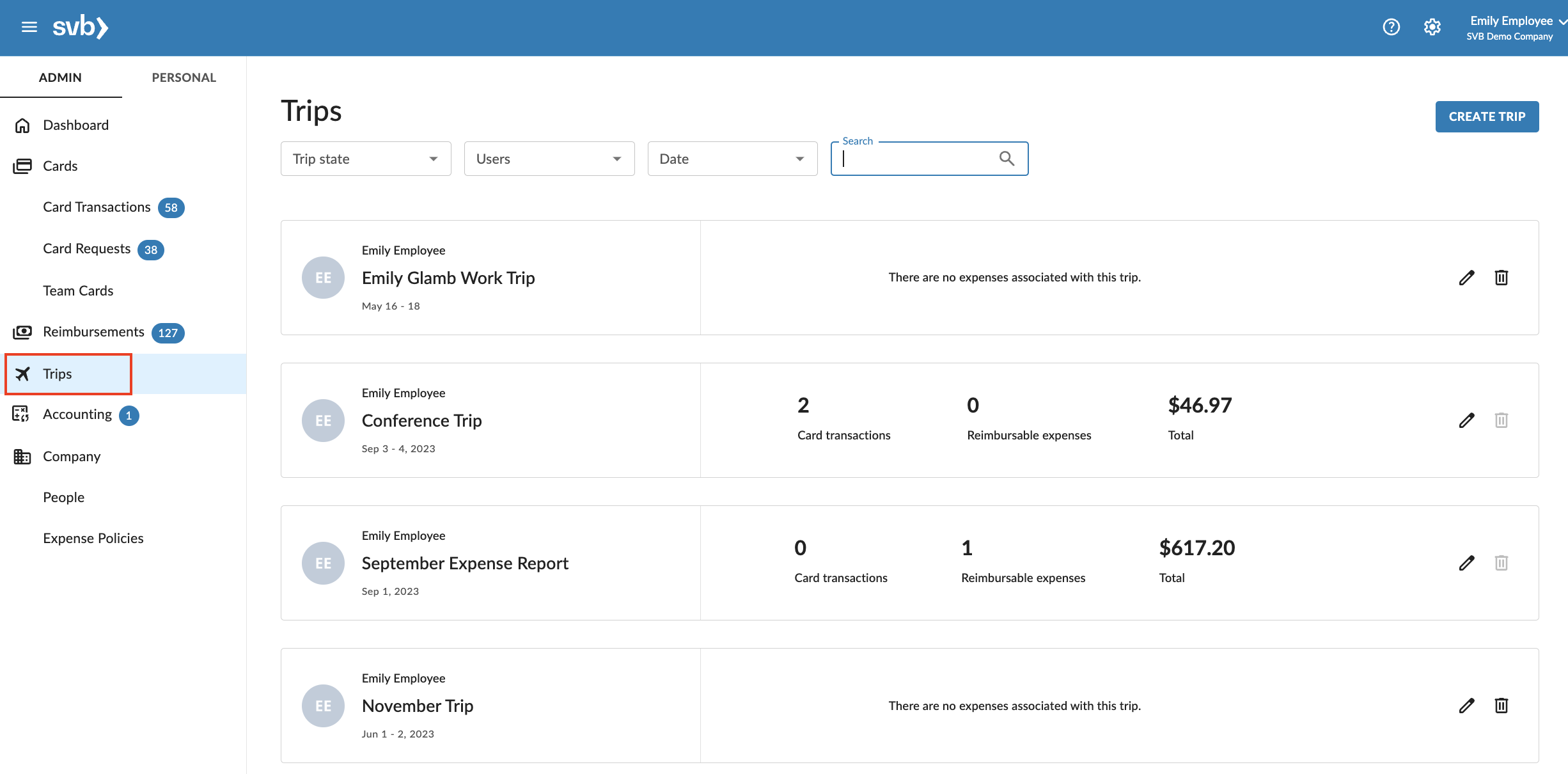Click the 127 Reimbursements badge
Image resolution: width=1568 pixels, height=774 pixels.
tap(168, 333)
